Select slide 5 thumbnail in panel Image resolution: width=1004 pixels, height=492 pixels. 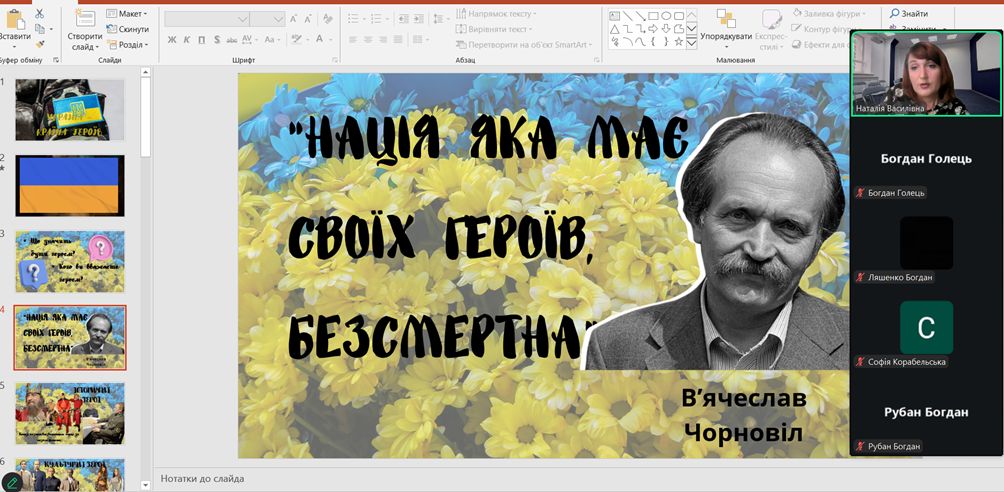(x=69, y=412)
